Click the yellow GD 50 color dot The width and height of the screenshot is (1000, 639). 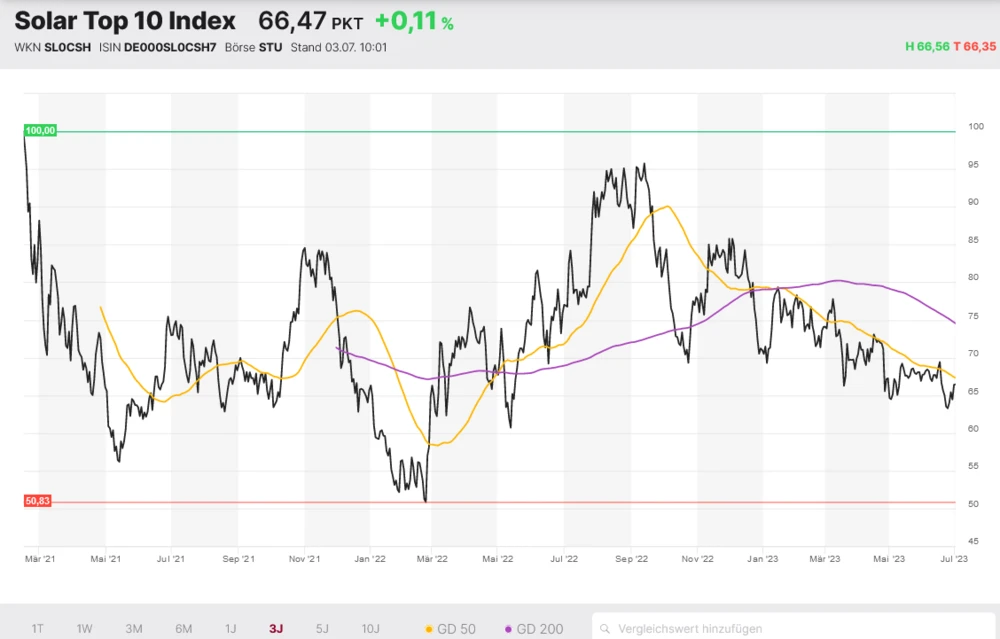pyautogui.click(x=430, y=629)
